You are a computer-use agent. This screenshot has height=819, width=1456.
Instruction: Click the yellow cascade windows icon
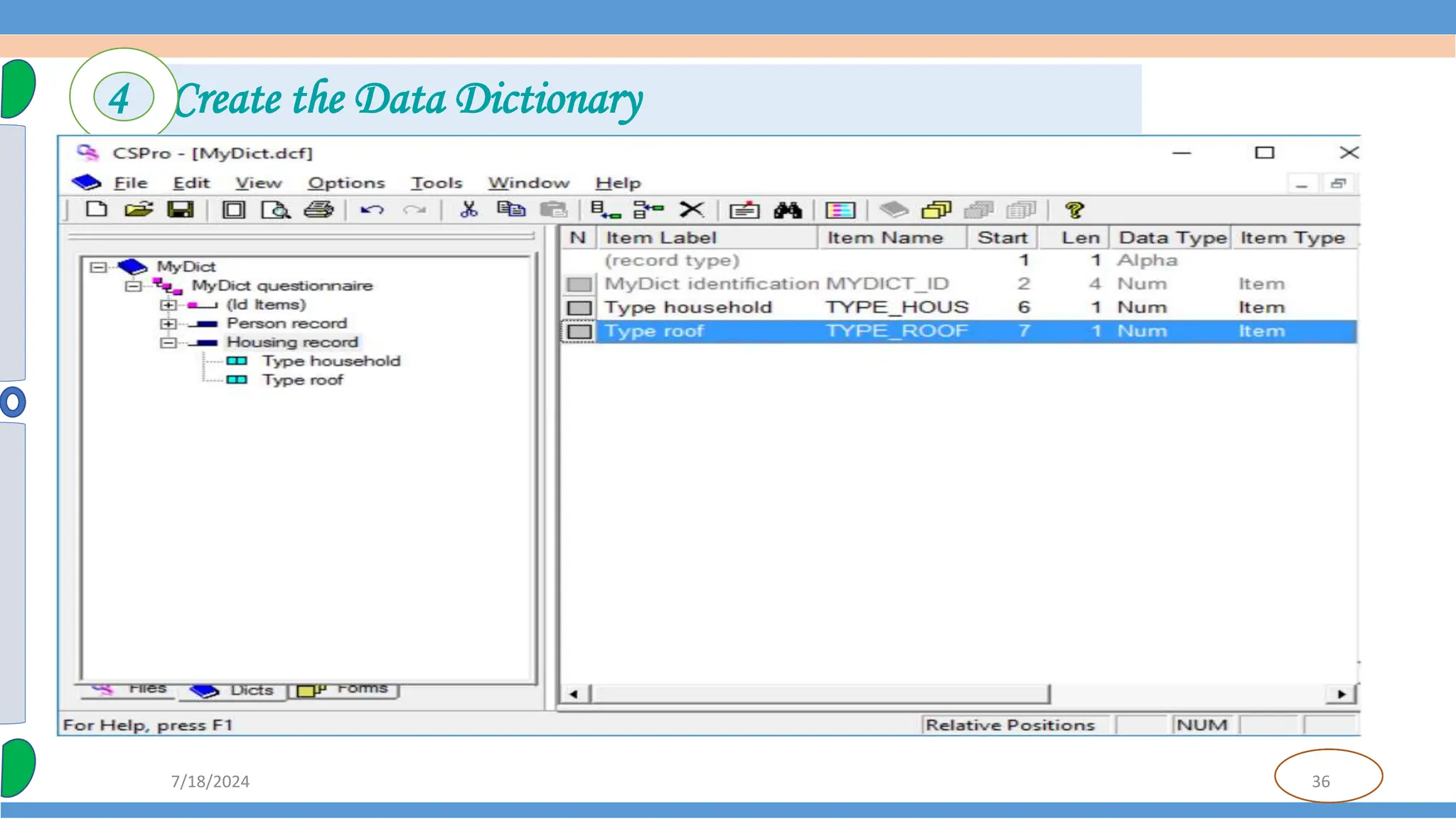(x=936, y=210)
